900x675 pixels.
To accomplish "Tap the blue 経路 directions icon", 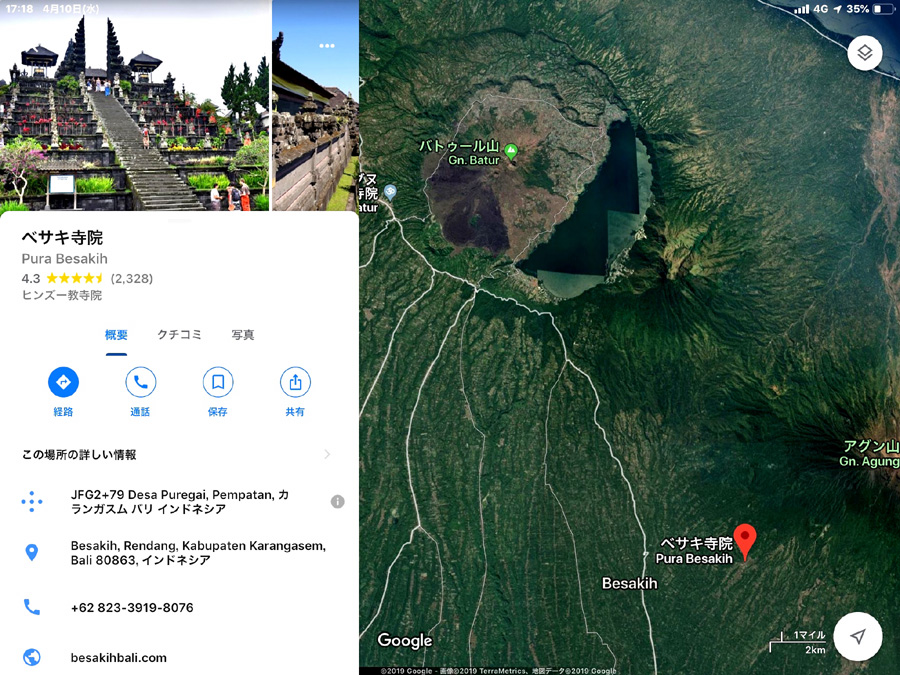I will pos(63,382).
